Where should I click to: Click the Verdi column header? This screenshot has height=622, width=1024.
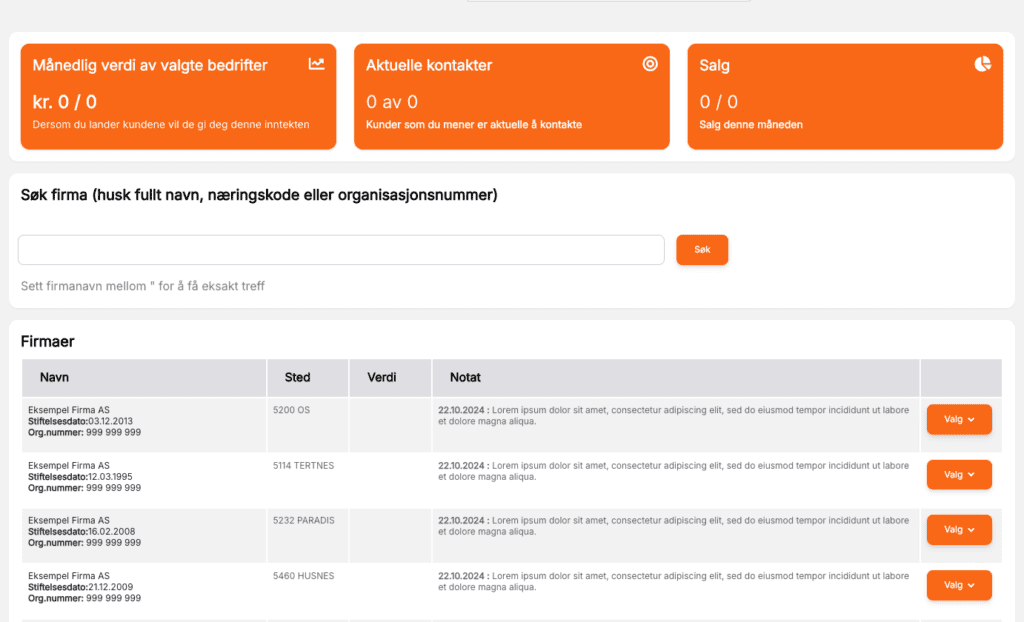(x=382, y=378)
